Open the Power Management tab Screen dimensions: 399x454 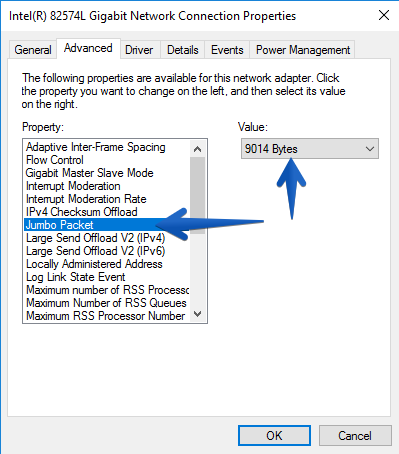[303, 50]
